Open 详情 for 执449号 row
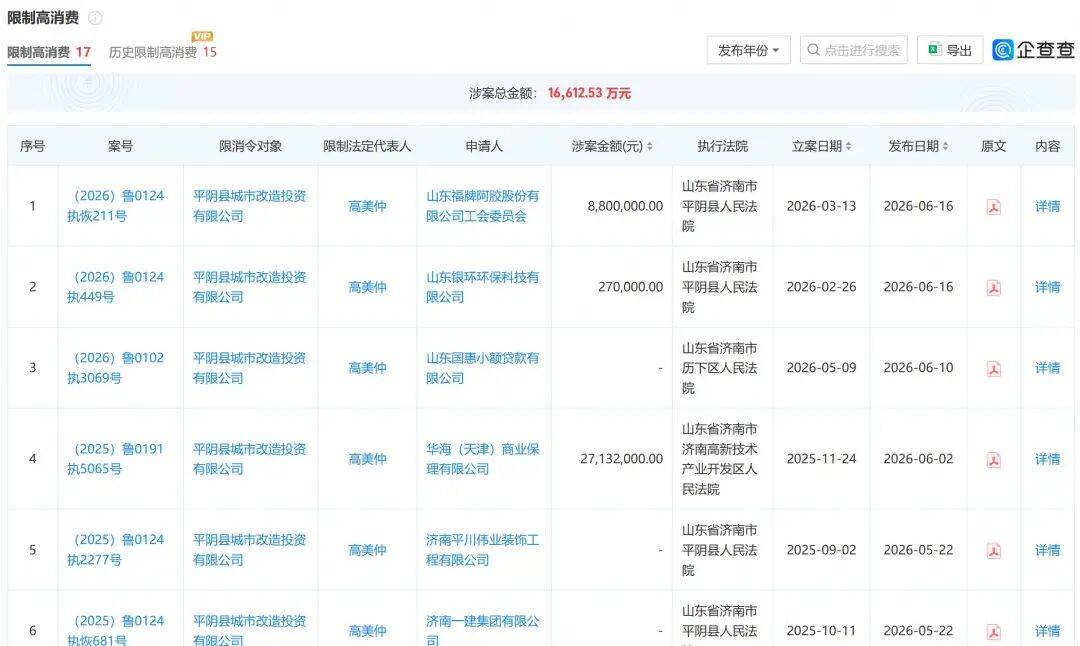The width and height of the screenshot is (1080, 646). pos(1047,287)
